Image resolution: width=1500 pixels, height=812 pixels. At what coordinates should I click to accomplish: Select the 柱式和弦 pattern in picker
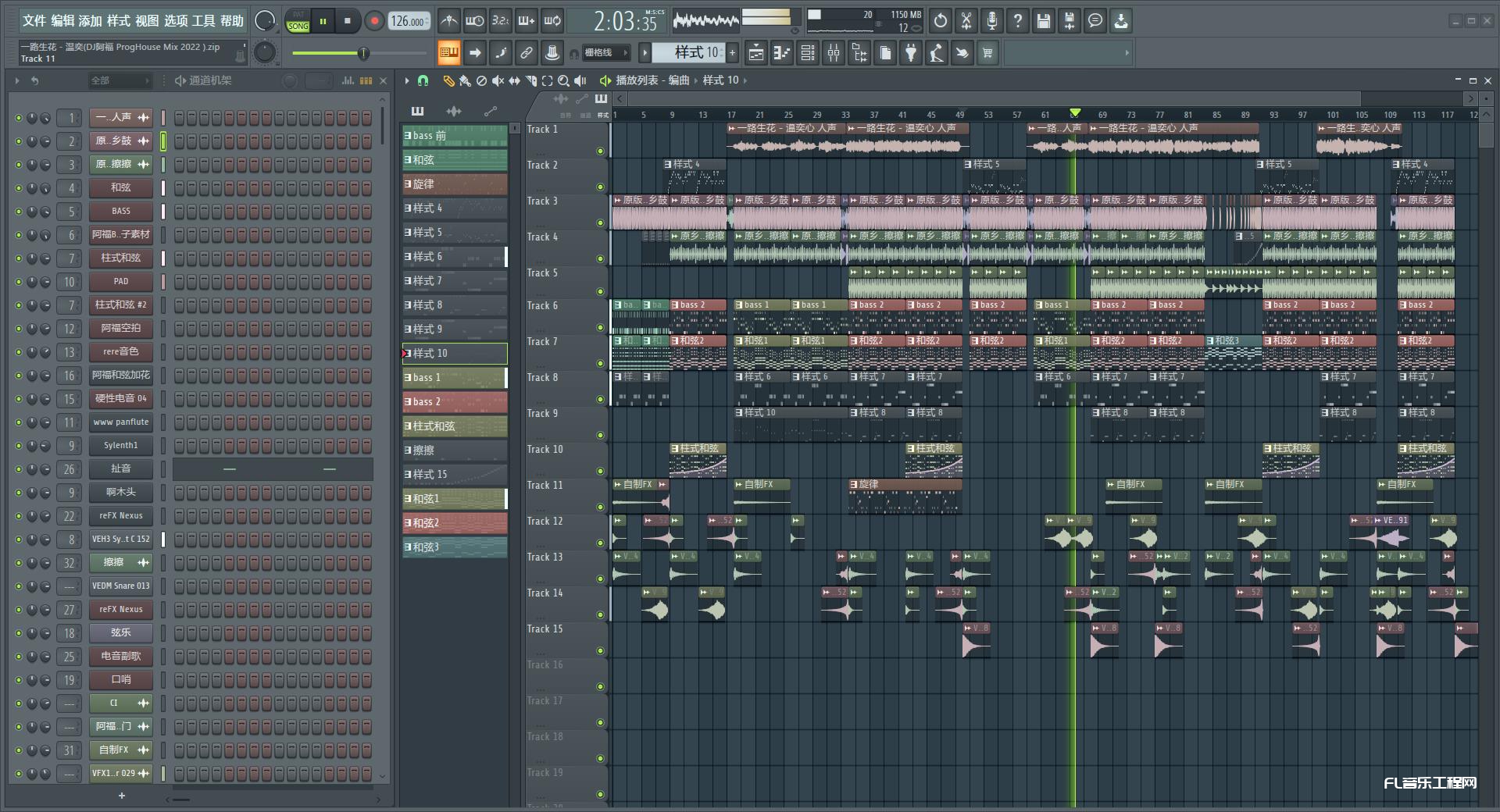coord(455,426)
